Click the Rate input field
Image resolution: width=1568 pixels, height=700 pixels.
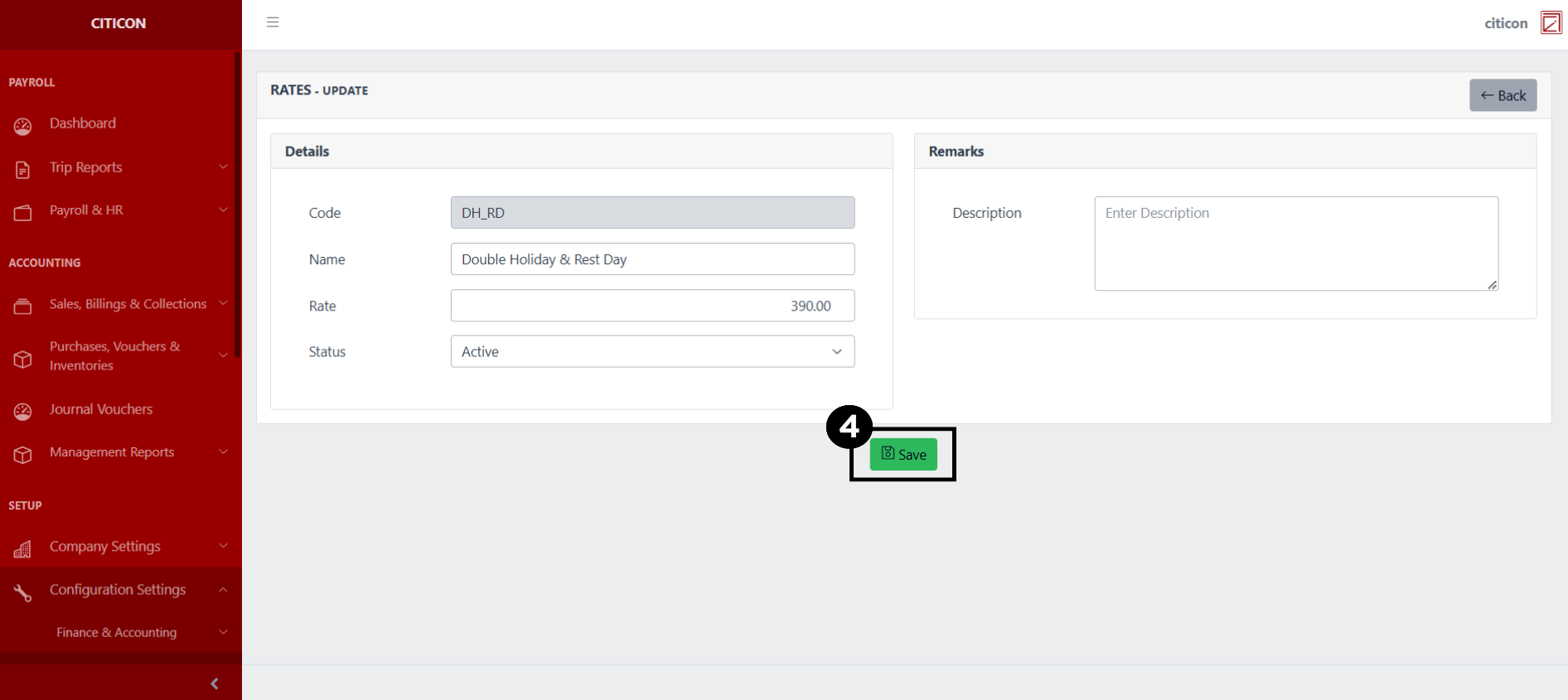(652, 306)
